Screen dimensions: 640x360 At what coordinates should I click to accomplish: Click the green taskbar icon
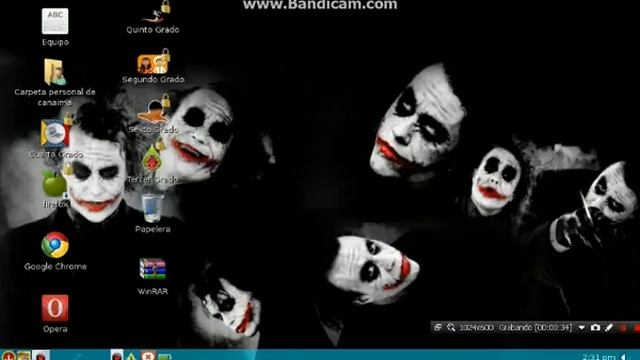click(x=164, y=357)
